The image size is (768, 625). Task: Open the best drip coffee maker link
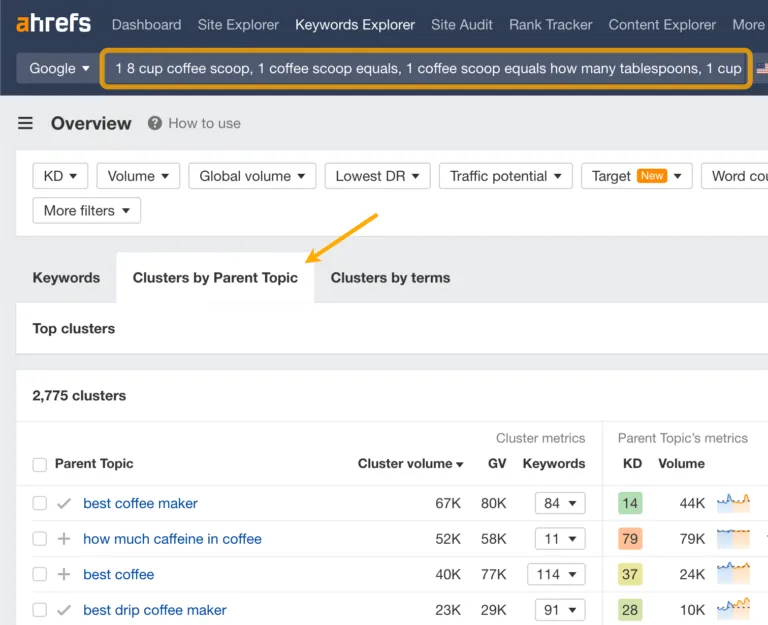155,610
